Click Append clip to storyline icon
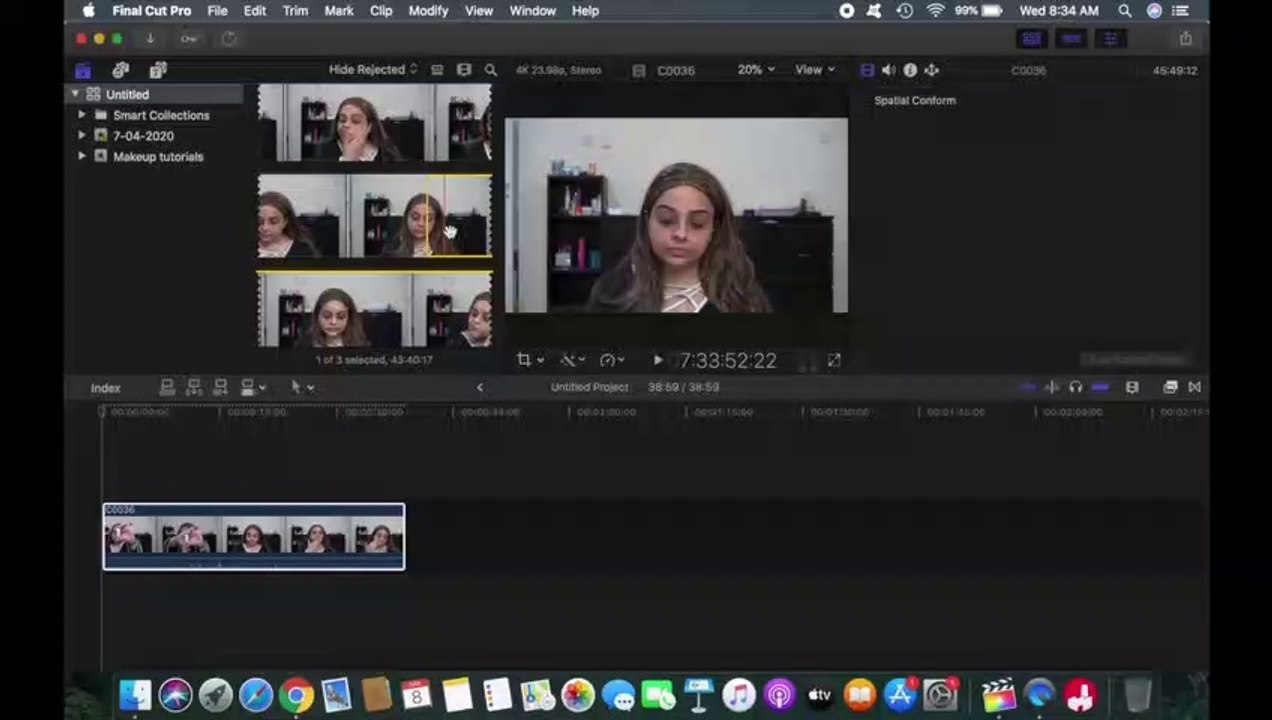Image resolution: width=1272 pixels, height=720 pixels. tap(220, 387)
